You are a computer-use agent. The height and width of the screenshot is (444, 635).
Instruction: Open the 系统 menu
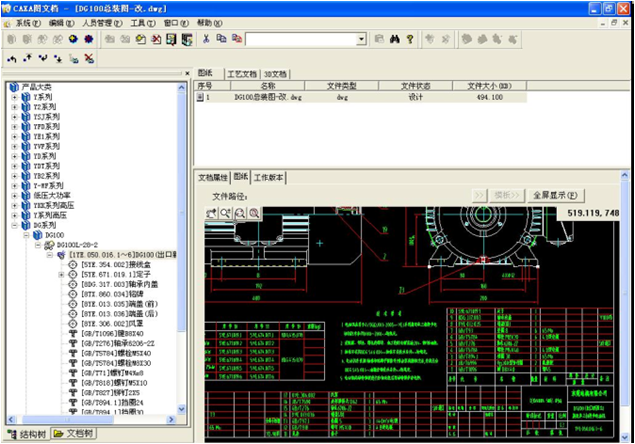[x=28, y=23]
